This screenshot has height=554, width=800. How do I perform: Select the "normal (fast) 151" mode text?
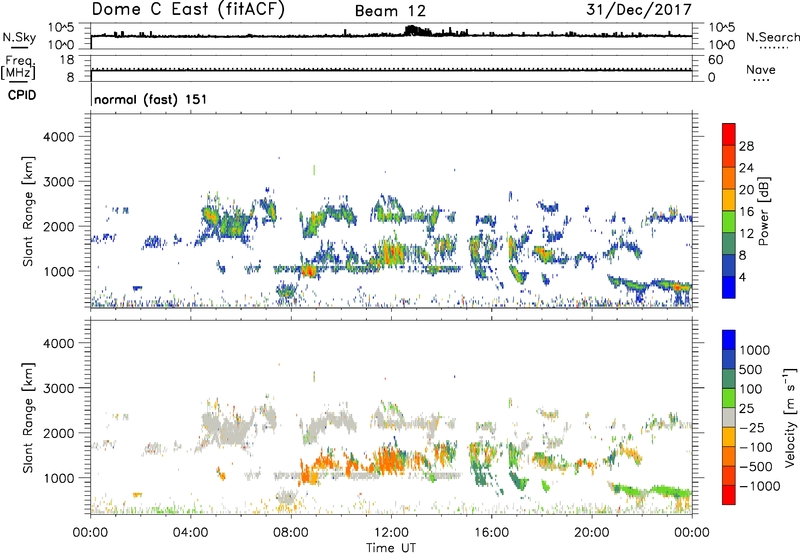151,99
